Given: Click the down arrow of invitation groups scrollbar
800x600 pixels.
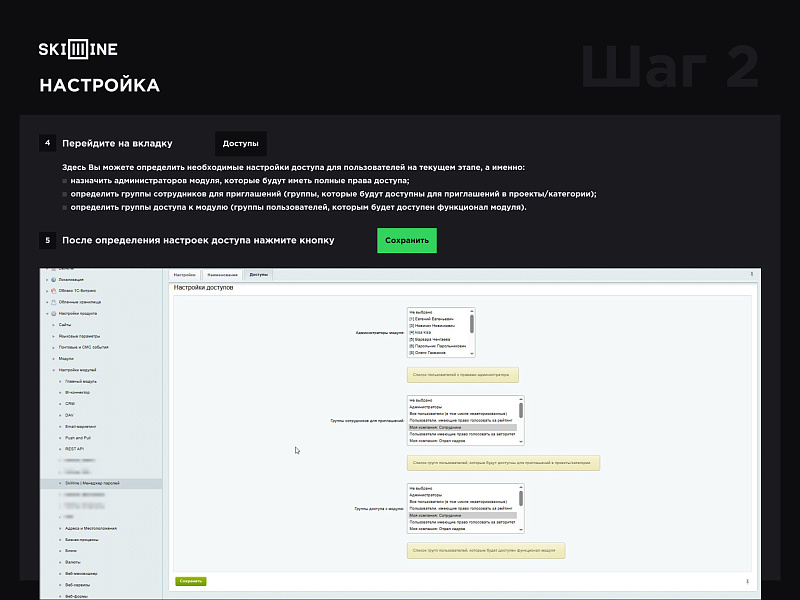Looking at the screenshot, I should [x=521, y=442].
